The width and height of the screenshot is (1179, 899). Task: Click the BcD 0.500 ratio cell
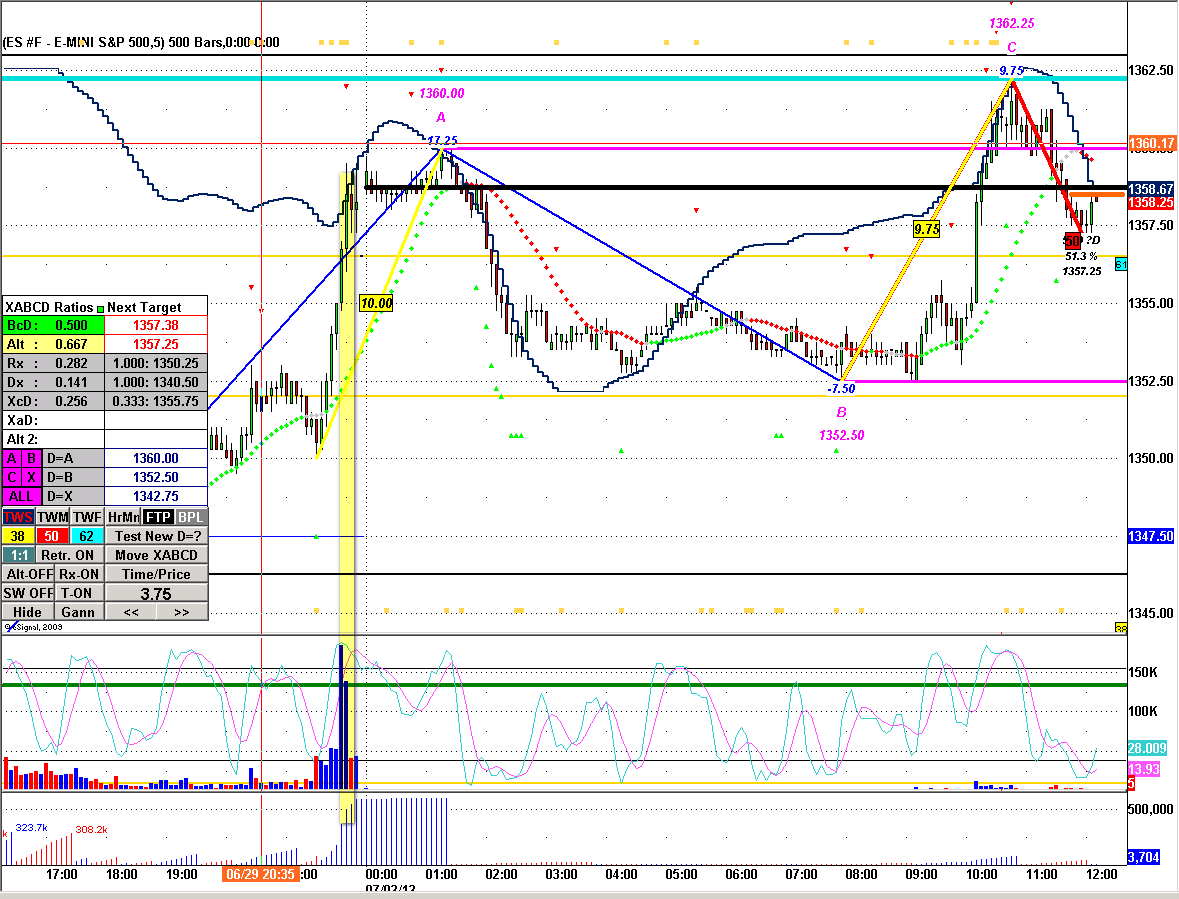tap(53, 325)
